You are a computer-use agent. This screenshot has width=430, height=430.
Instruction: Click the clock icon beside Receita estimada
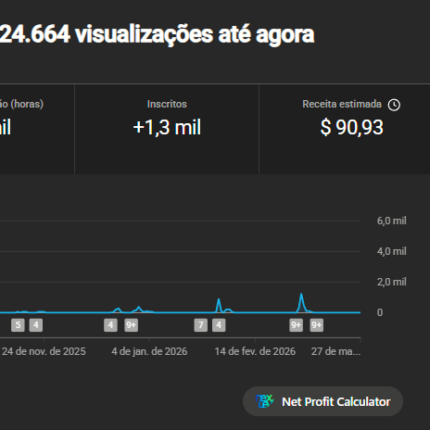pos(394,105)
